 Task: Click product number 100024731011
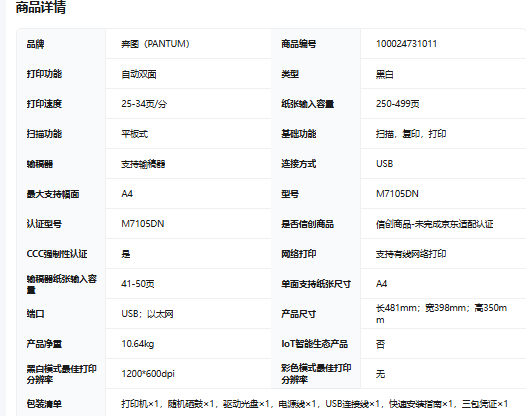pos(406,44)
